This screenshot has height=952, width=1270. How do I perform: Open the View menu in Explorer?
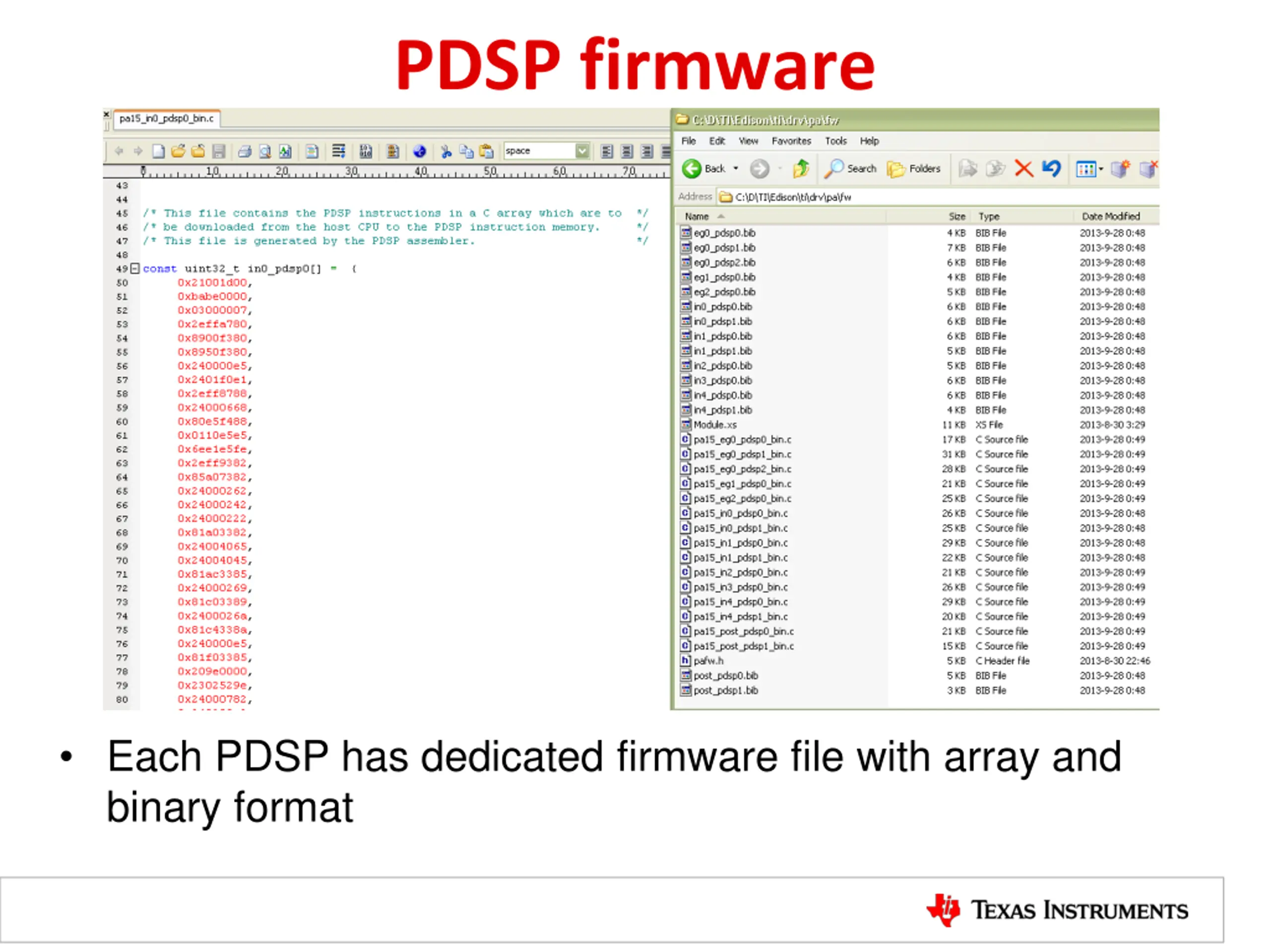coord(748,141)
